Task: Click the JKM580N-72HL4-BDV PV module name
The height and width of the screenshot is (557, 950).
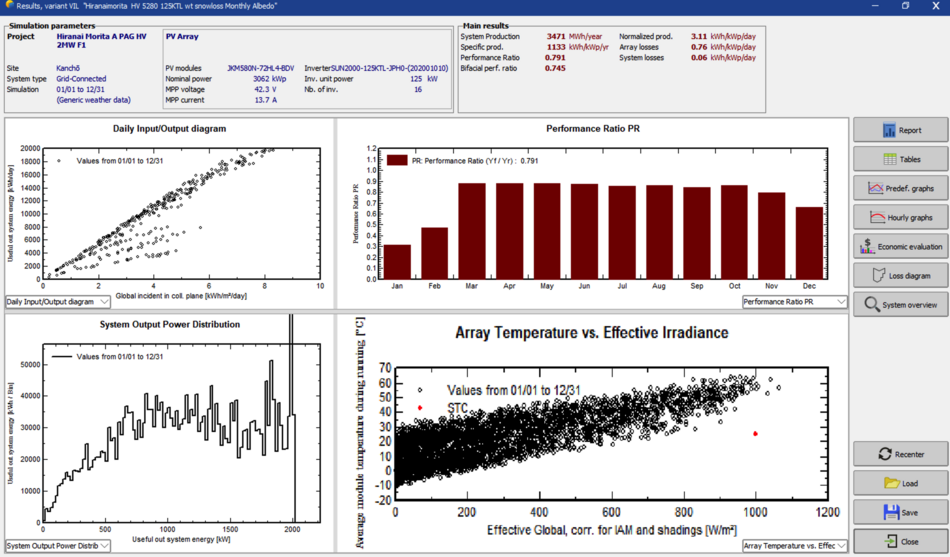Action: 260,68
